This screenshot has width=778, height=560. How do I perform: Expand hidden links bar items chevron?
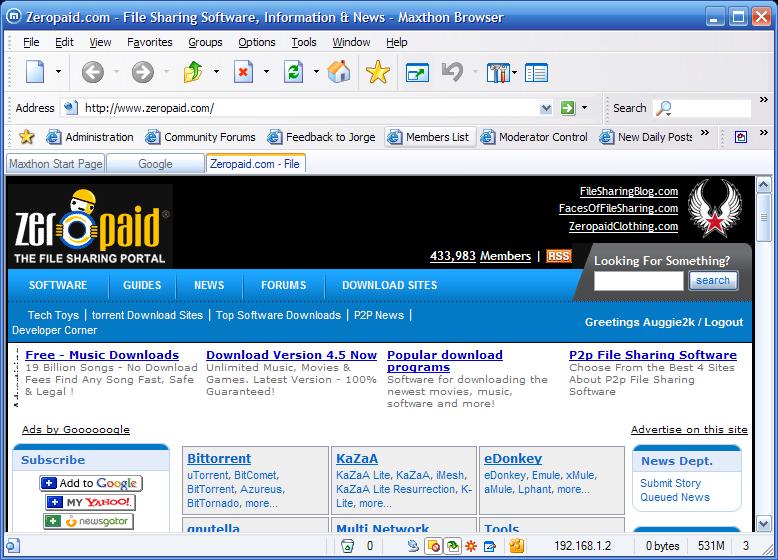[705, 132]
